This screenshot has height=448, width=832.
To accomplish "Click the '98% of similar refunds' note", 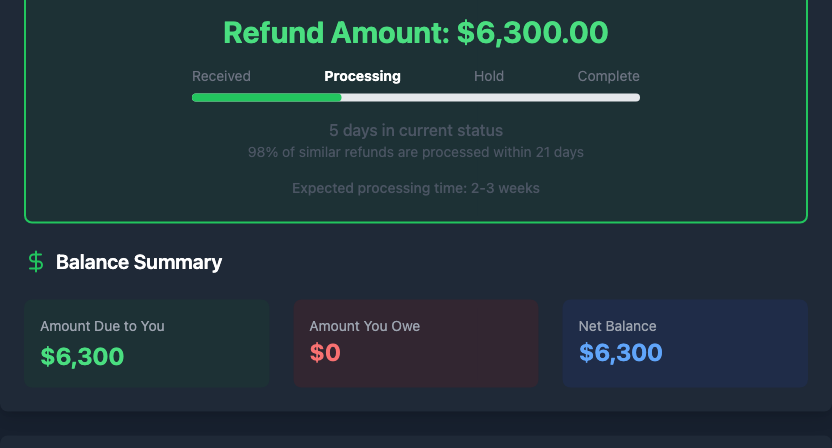I will pos(415,153).
